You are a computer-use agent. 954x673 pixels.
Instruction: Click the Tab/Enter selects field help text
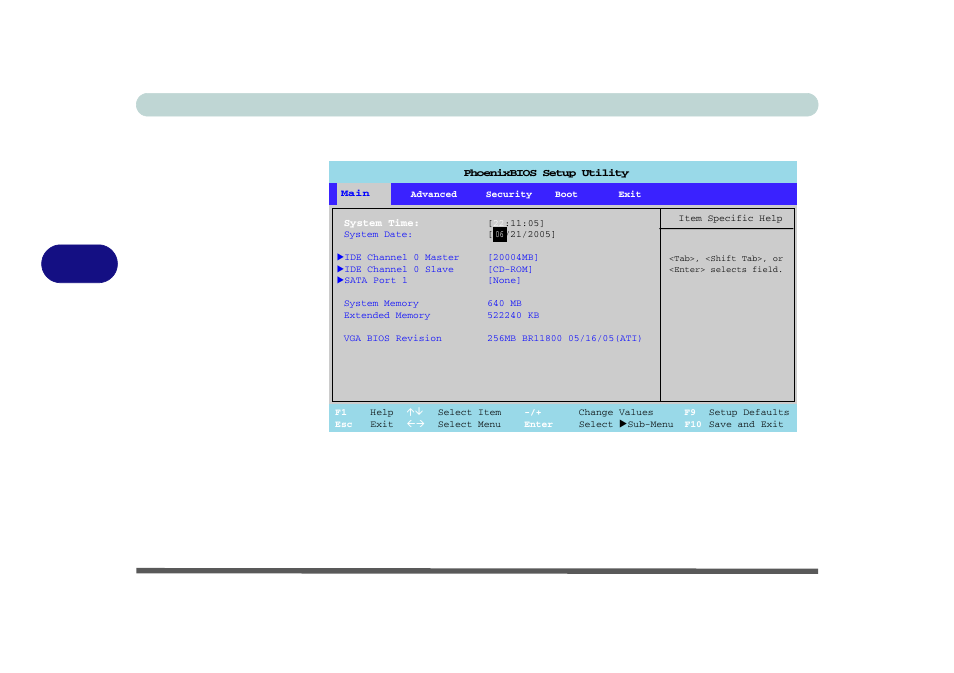pos(726,264)
